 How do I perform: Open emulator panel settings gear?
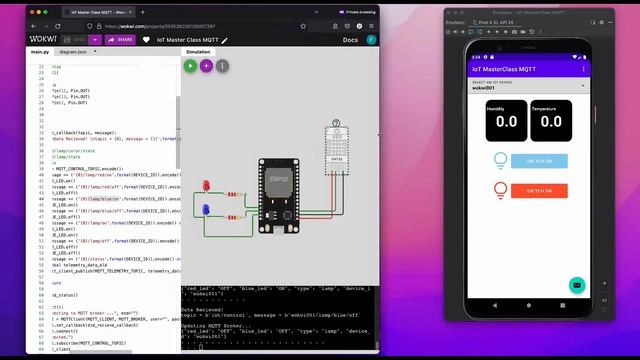602,22
